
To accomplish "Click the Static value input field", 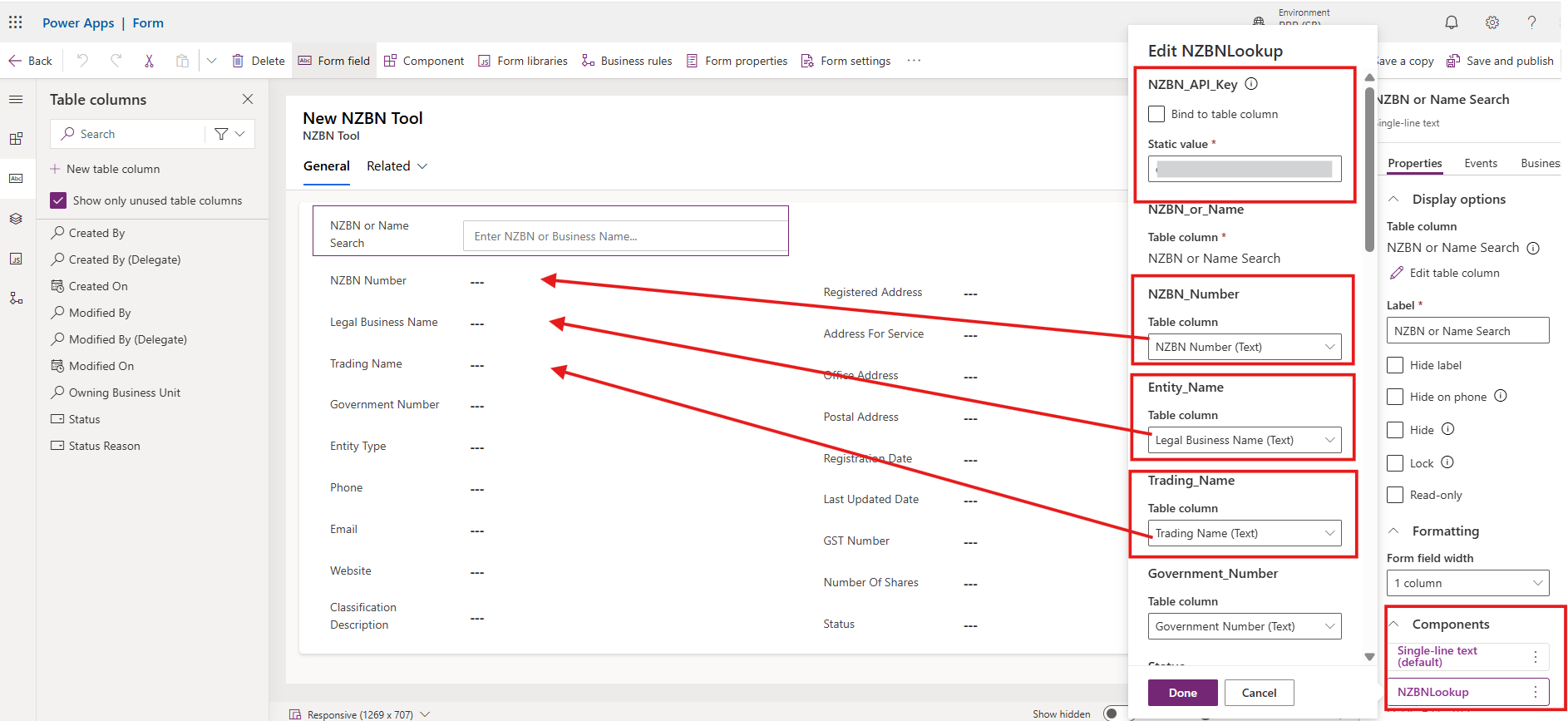I will coord(1245,169).
